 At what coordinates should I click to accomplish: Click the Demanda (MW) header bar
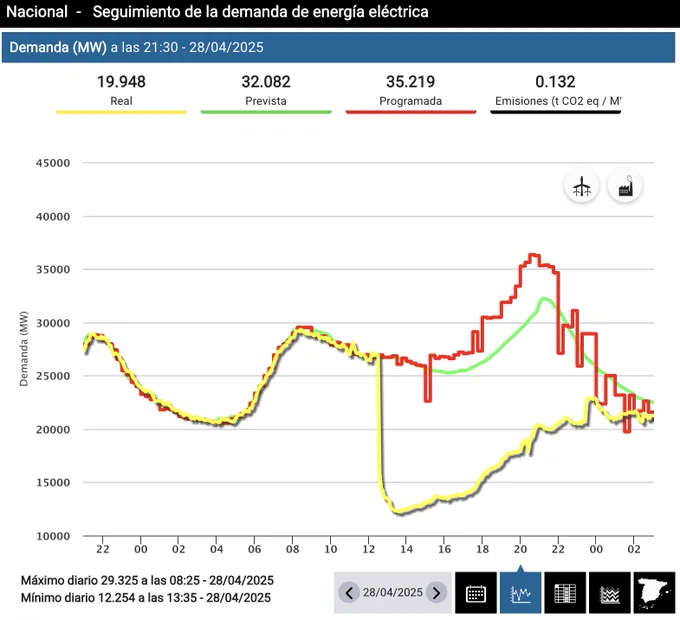tap(338, 47)
